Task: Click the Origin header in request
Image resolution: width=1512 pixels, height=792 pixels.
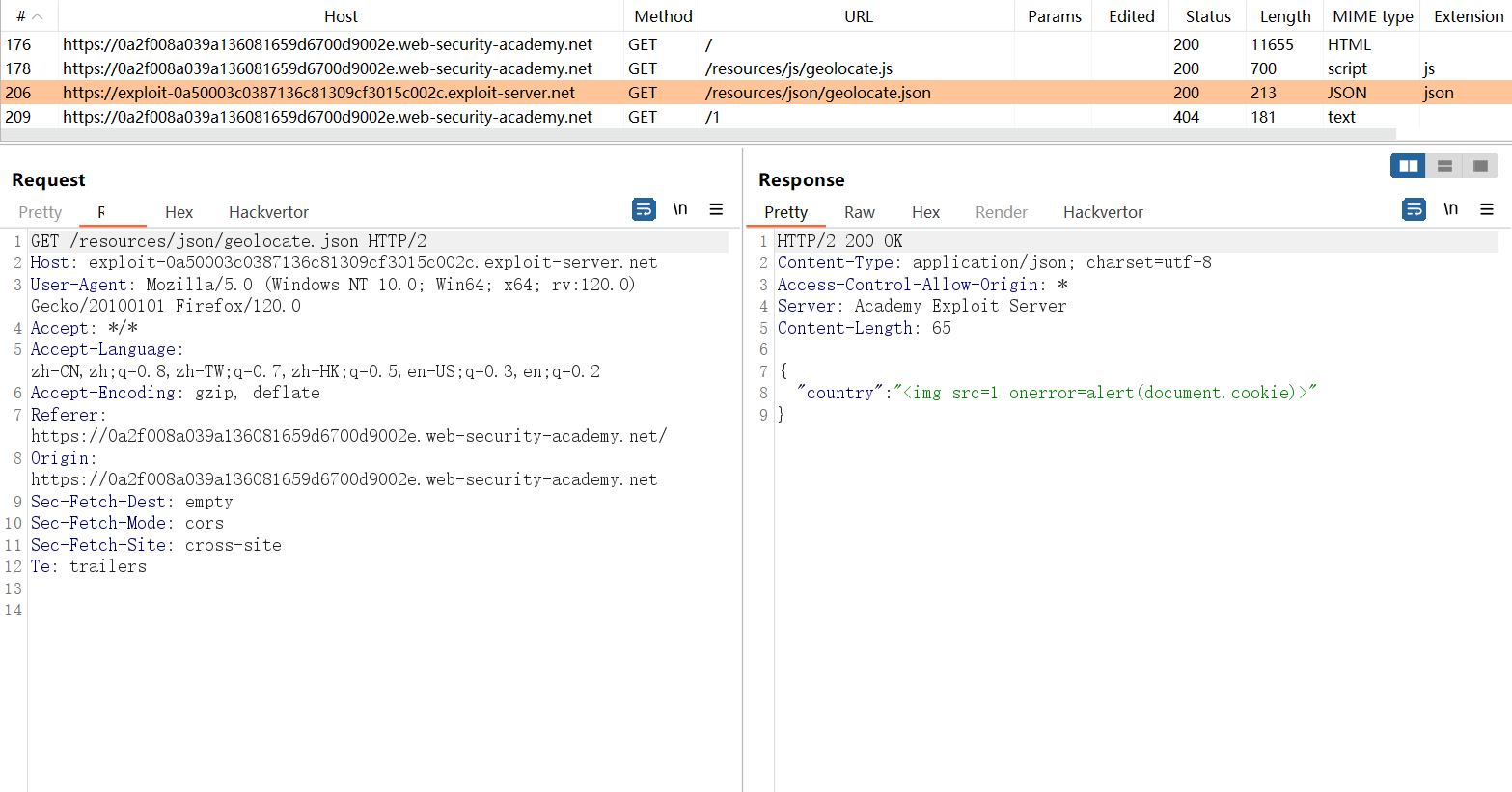Action: point(344,469)
